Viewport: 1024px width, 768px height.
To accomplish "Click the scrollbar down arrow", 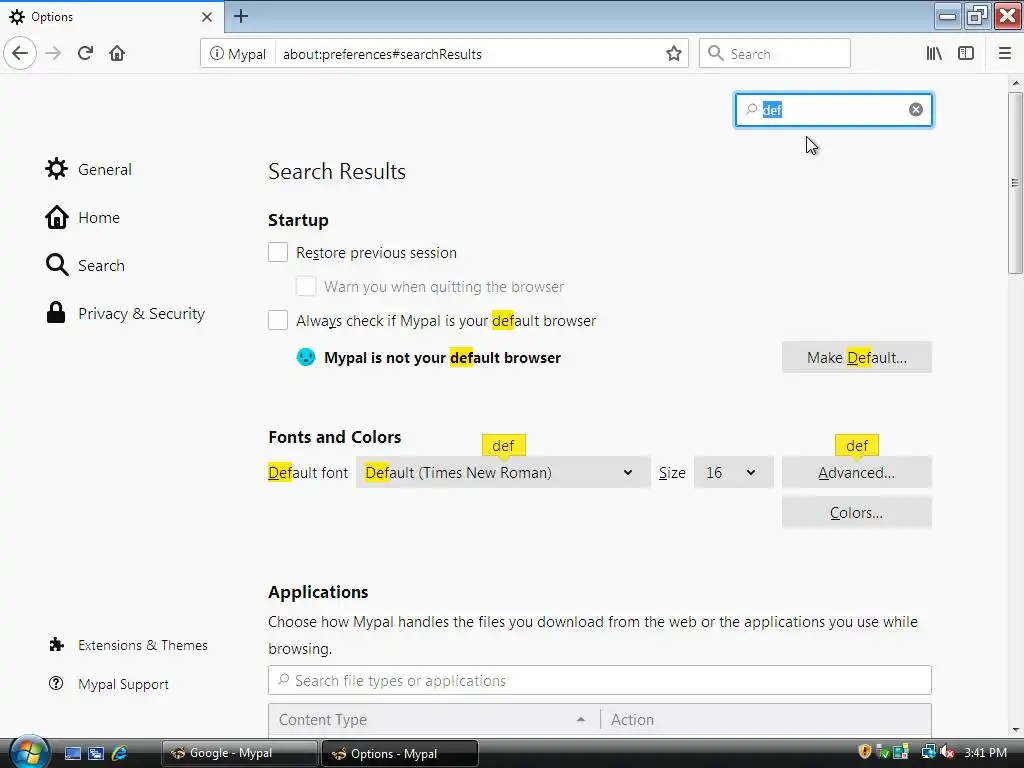I will [1016, 729].
